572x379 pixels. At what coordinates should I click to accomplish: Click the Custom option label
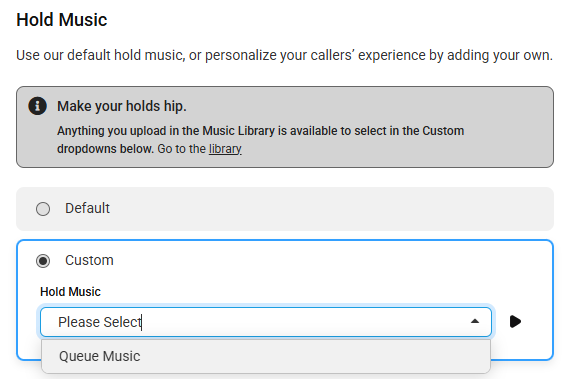(89, 260)
